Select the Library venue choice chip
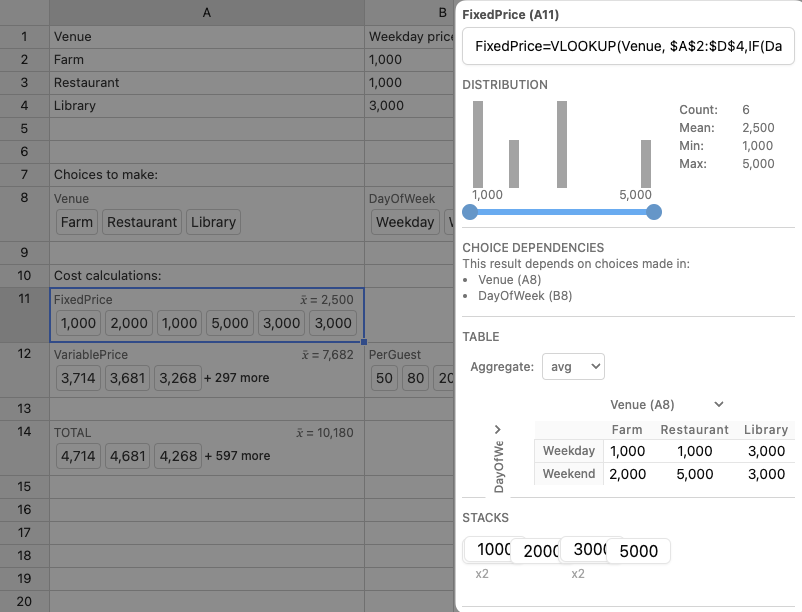Screen dimensions: 802x612 point(213,223)
